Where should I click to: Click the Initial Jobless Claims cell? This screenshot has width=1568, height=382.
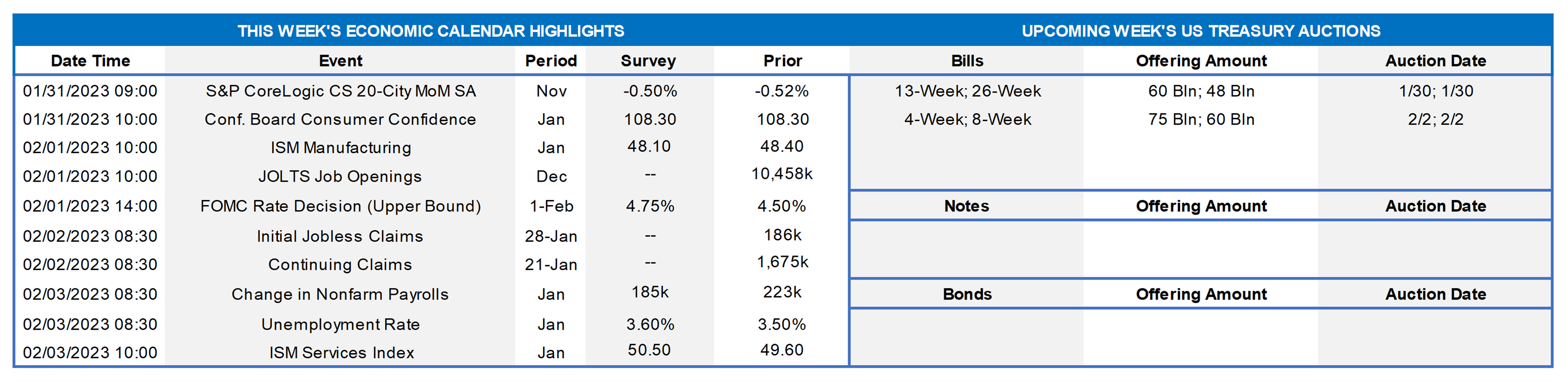340,236
